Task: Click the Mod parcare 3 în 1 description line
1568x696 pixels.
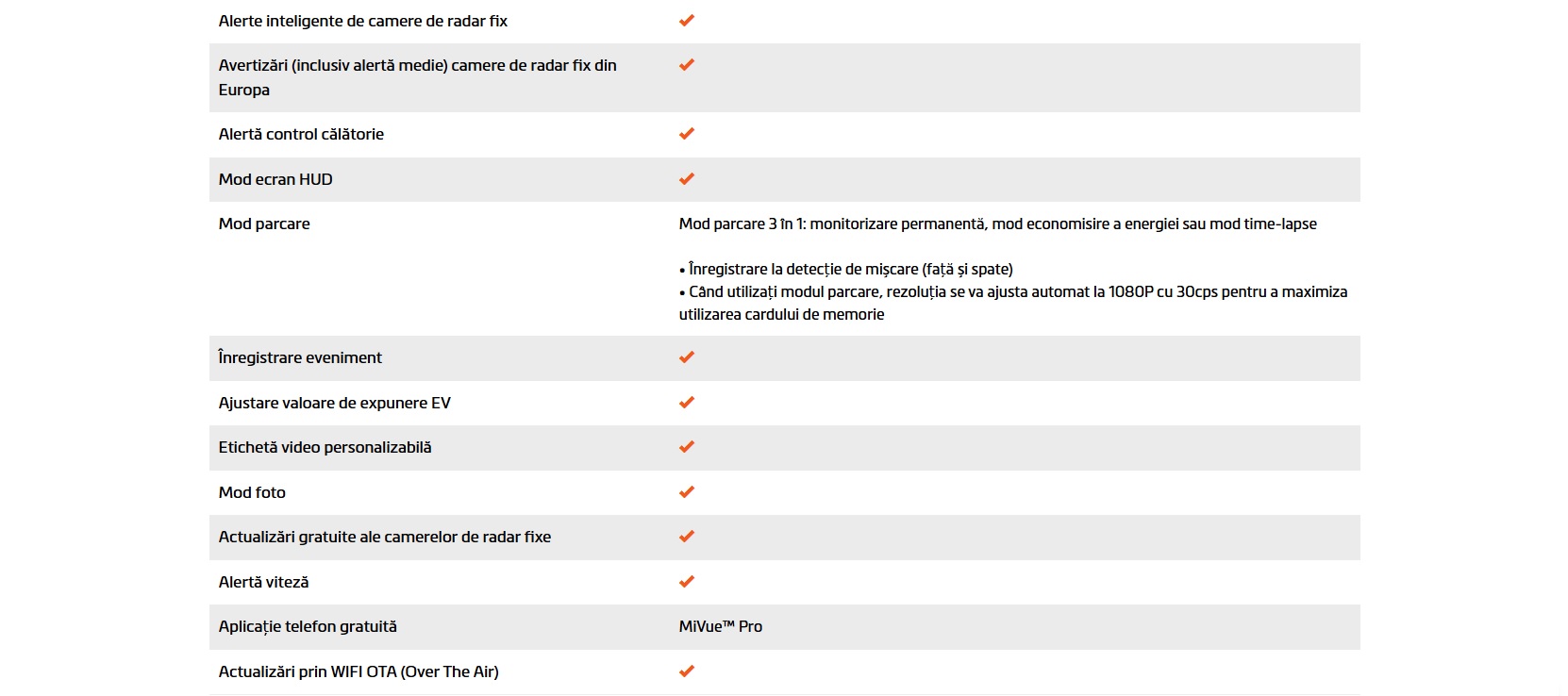Action: pos(997,224)
